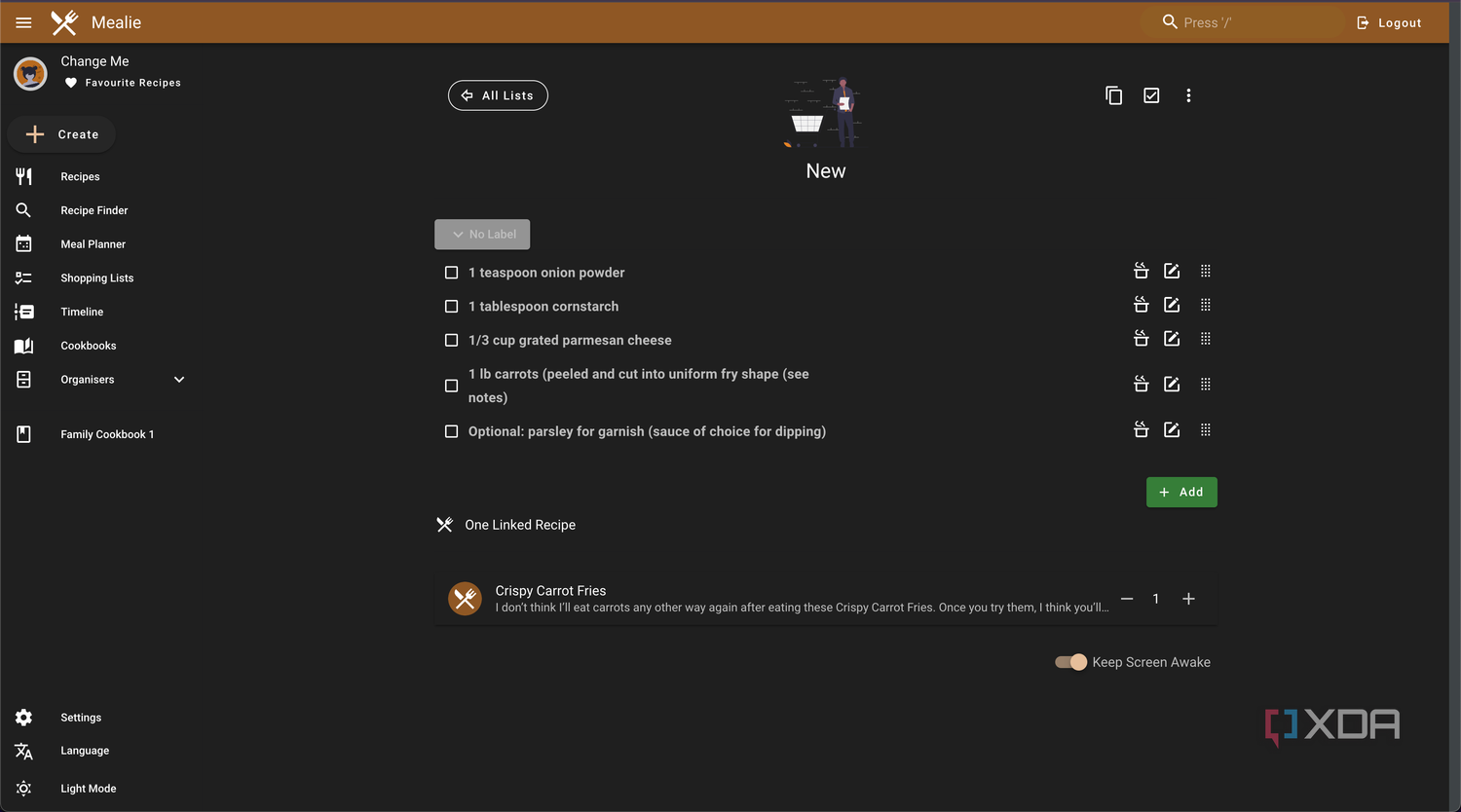Click the green Add button

(x=1181, y=492)
